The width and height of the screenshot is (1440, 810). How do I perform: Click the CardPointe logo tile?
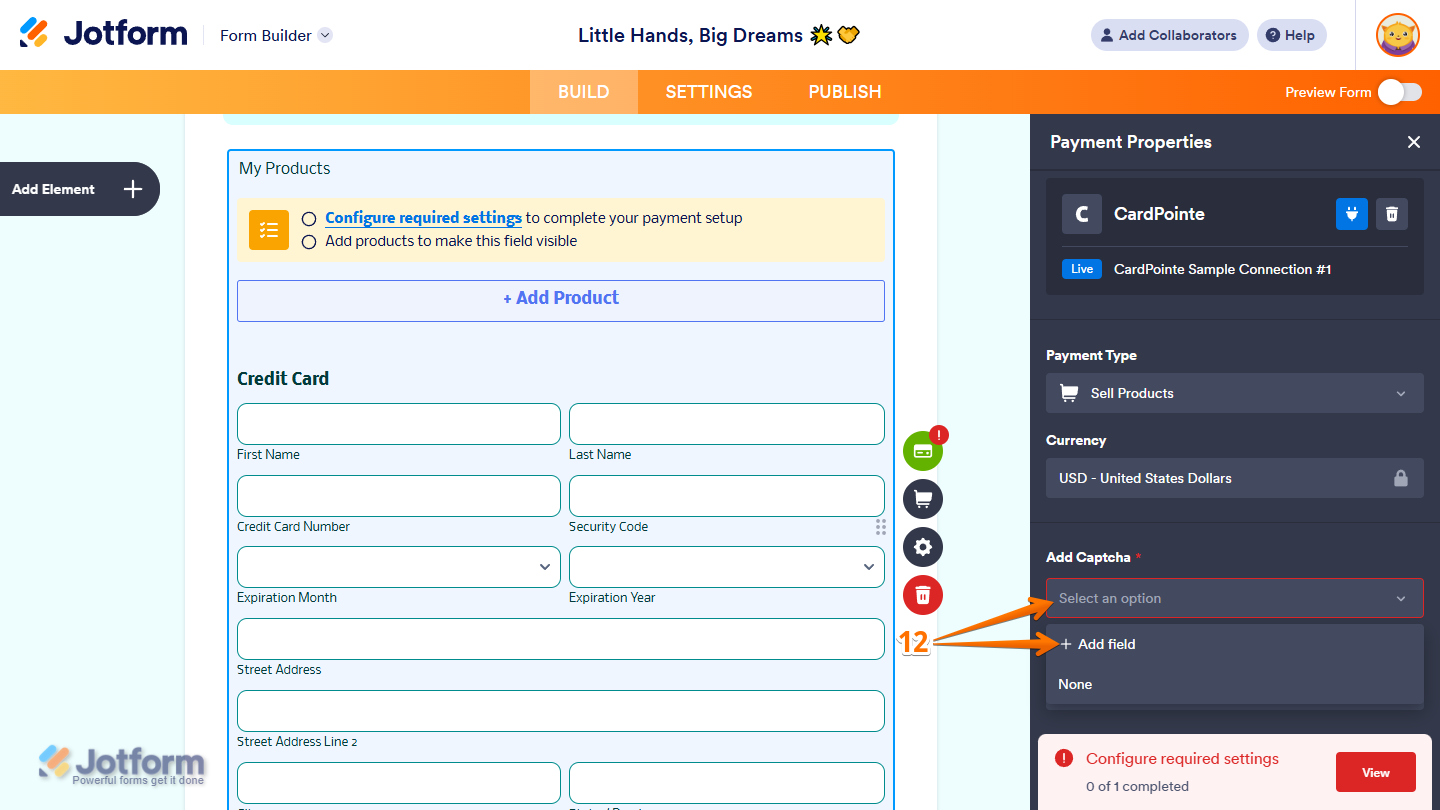tap(1082, 214)
